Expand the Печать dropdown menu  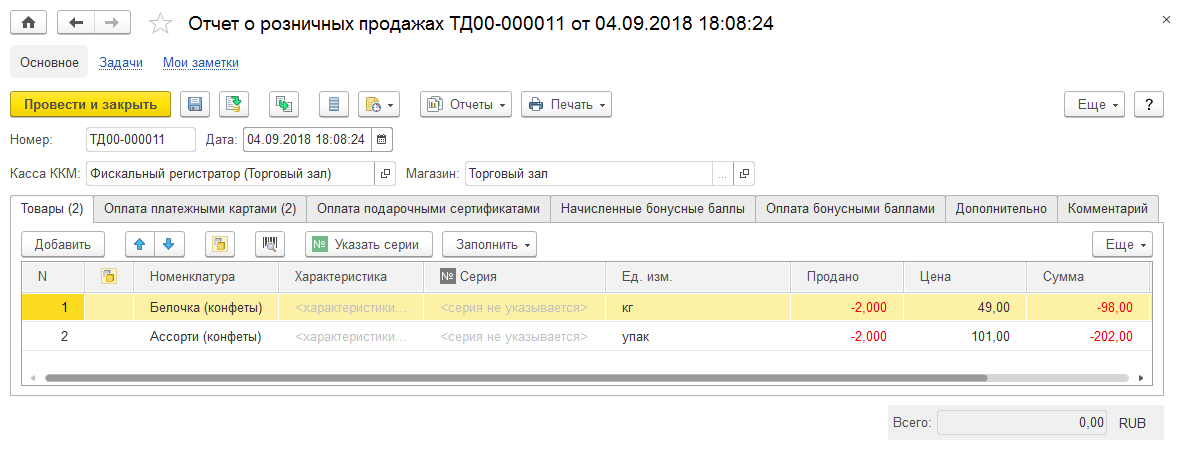click(566, 104)
